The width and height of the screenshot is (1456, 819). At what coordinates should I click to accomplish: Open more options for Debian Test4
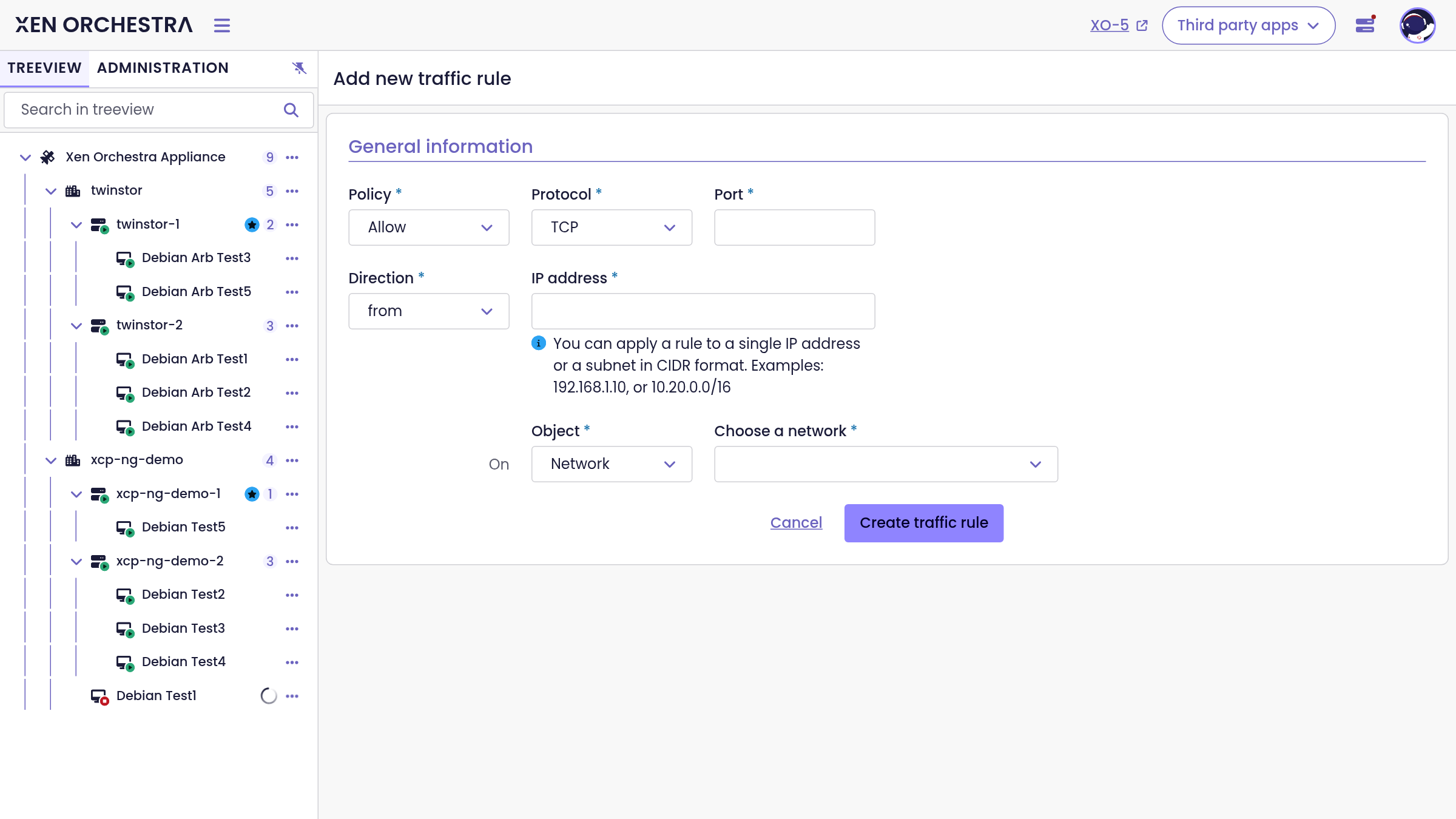[292, 662]
